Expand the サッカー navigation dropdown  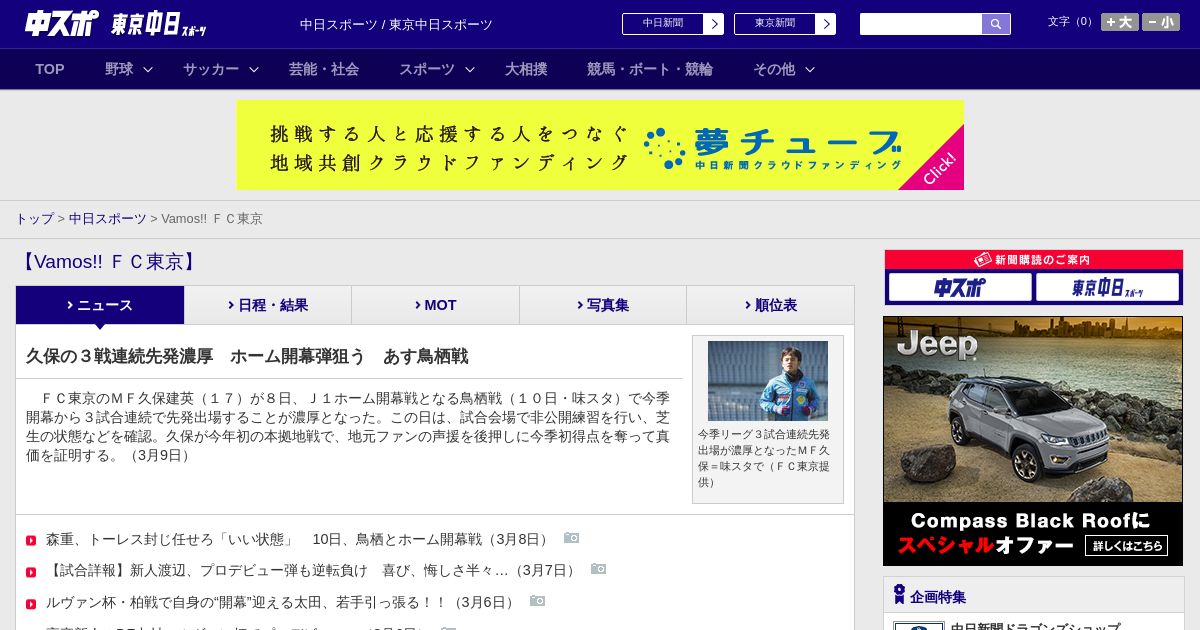point(221,69)
